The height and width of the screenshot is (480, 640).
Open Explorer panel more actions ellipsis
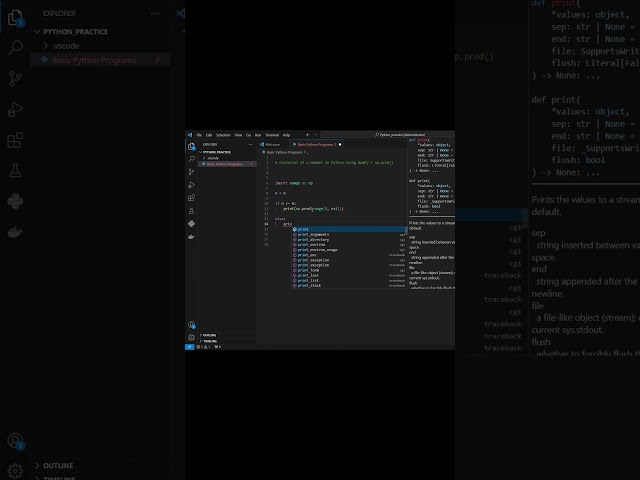coord(250,144)
